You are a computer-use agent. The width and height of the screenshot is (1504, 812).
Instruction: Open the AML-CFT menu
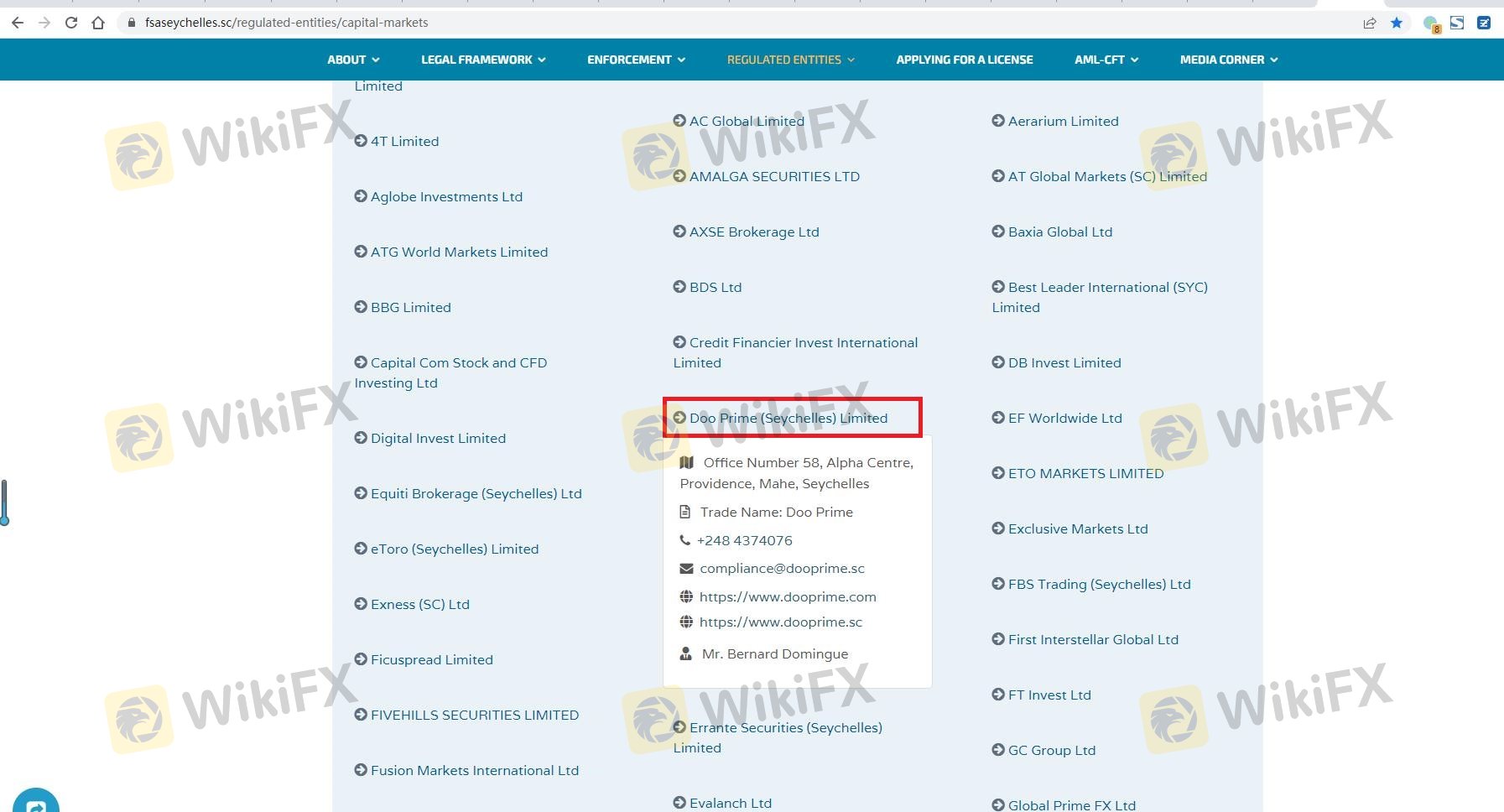coord(1106,60)
